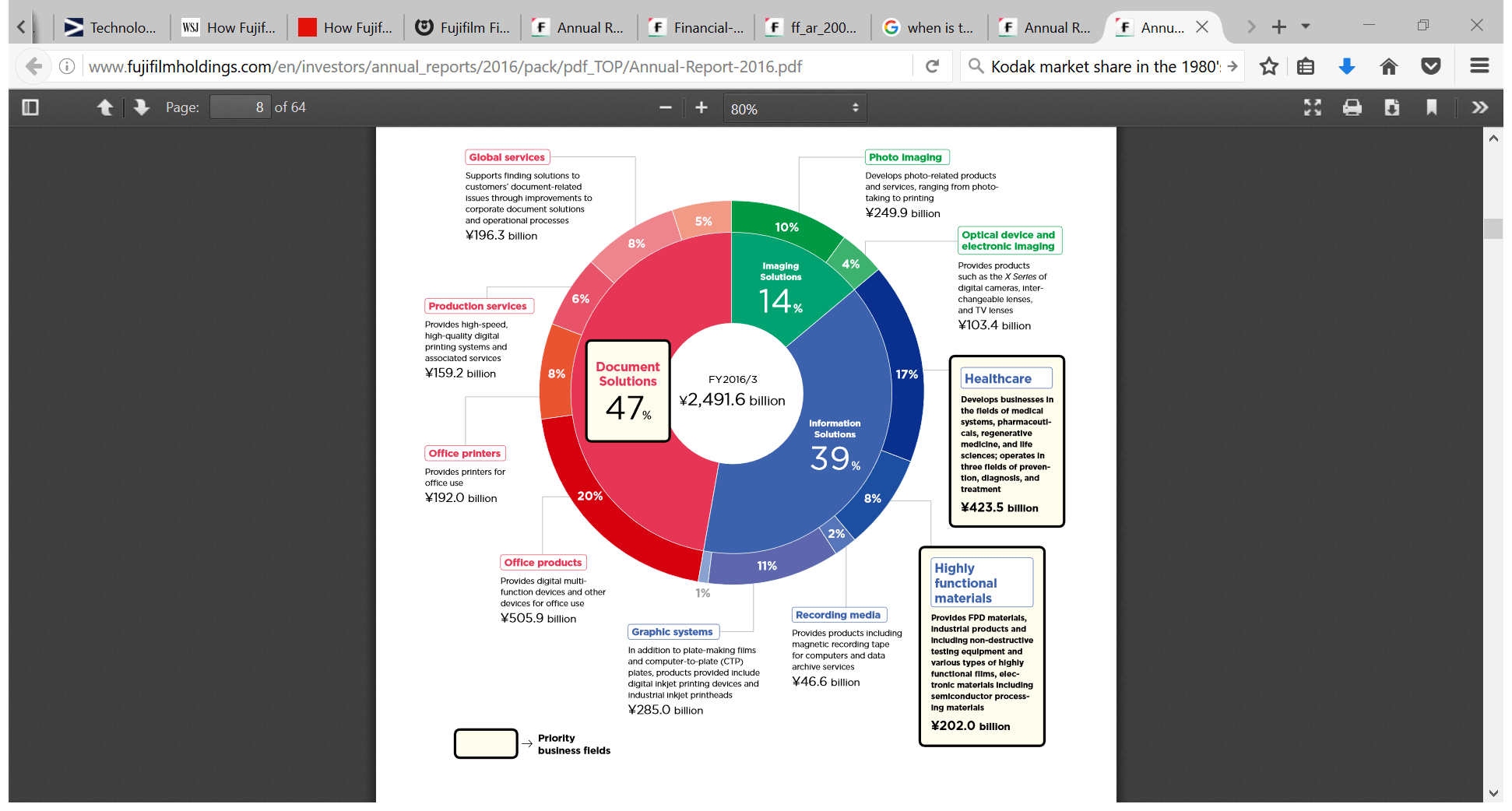Click the URL address bar

pyautogui.click(x=498, y=66)
